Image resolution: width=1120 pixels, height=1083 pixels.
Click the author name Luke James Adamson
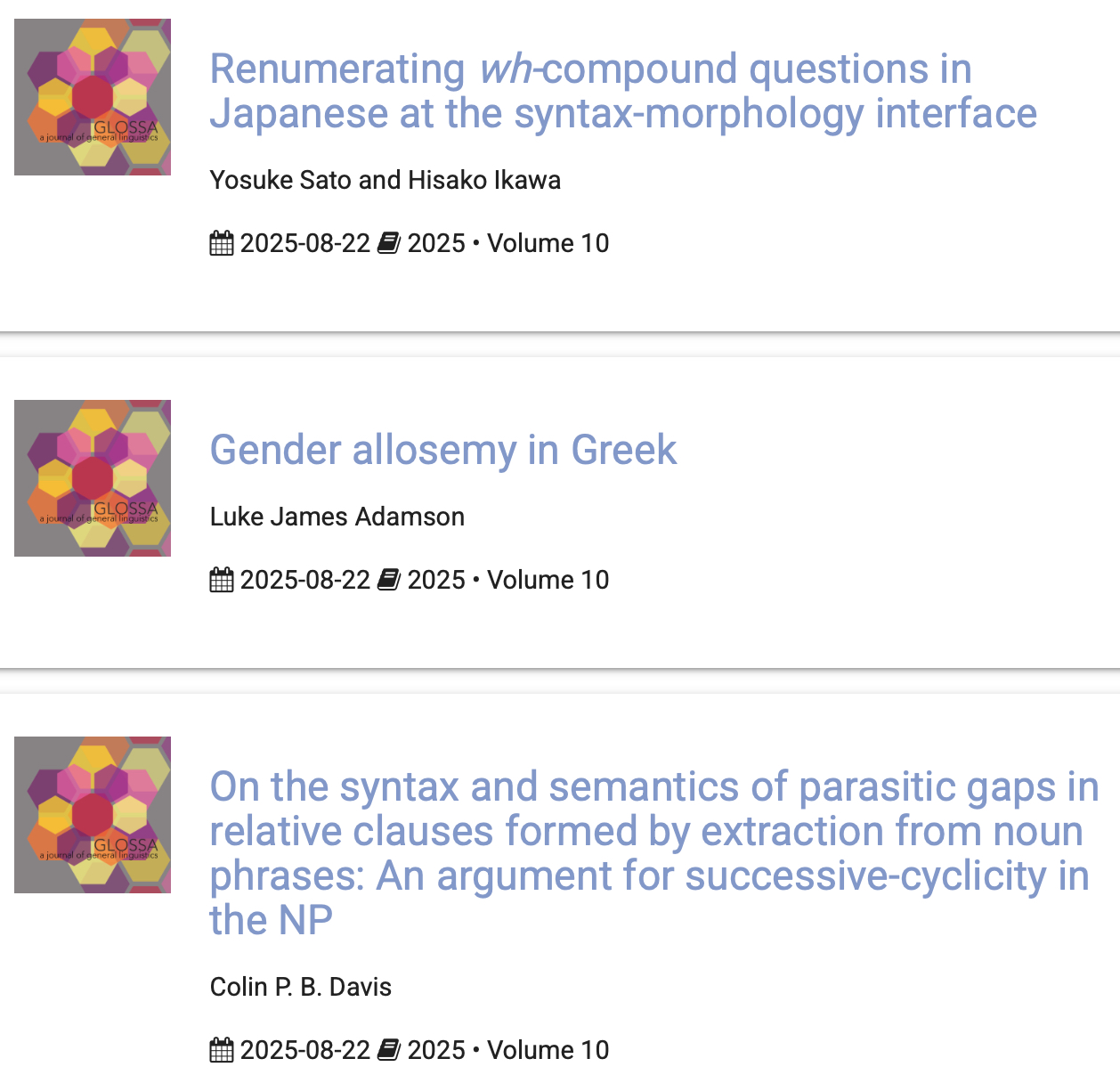[x=337, y=517]
